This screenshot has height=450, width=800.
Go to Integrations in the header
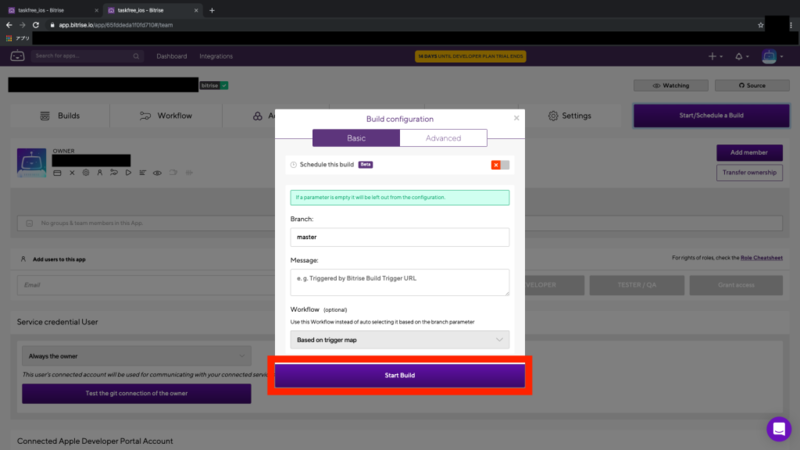[216, 56]
